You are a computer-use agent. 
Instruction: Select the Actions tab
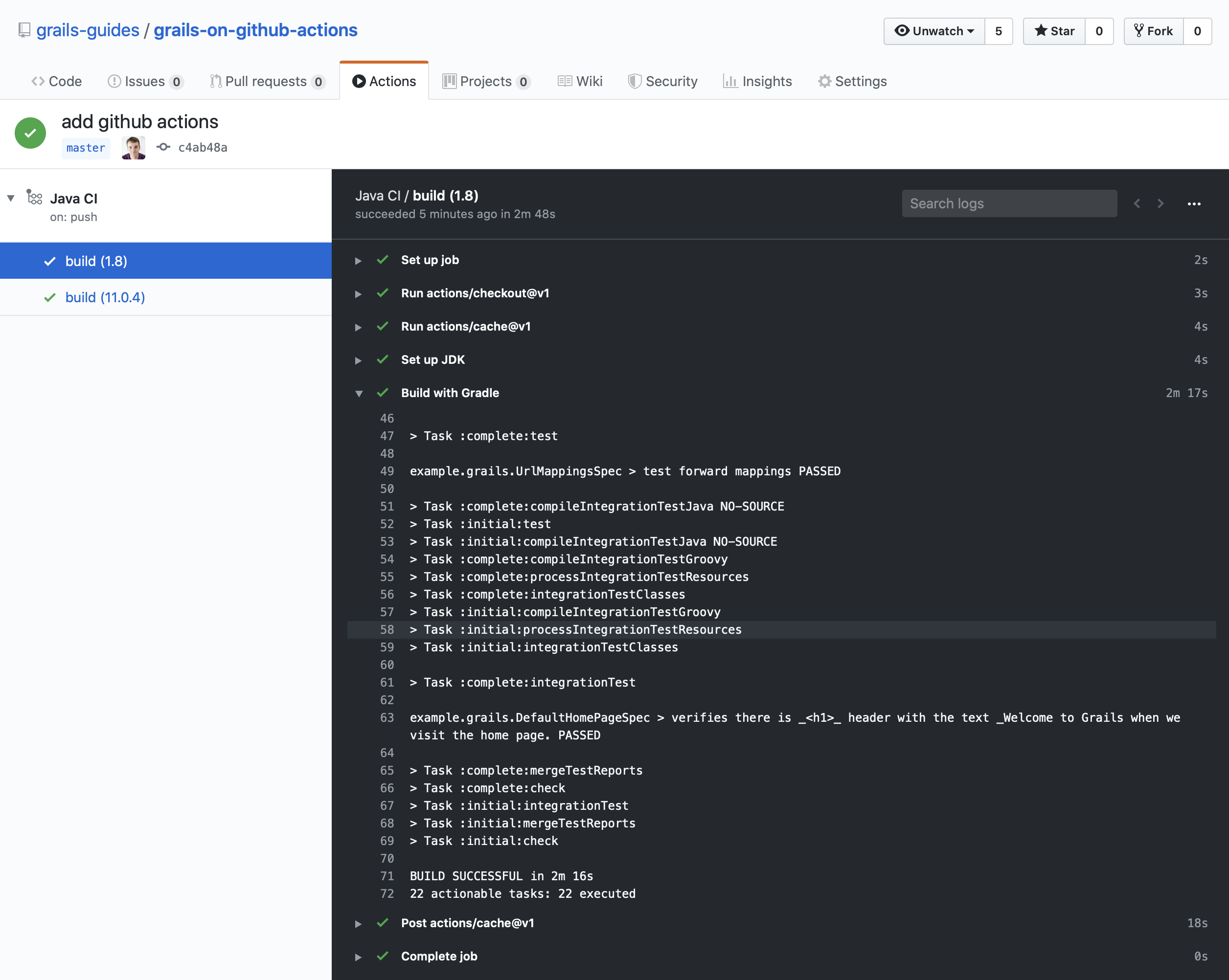tap(384, 81)
